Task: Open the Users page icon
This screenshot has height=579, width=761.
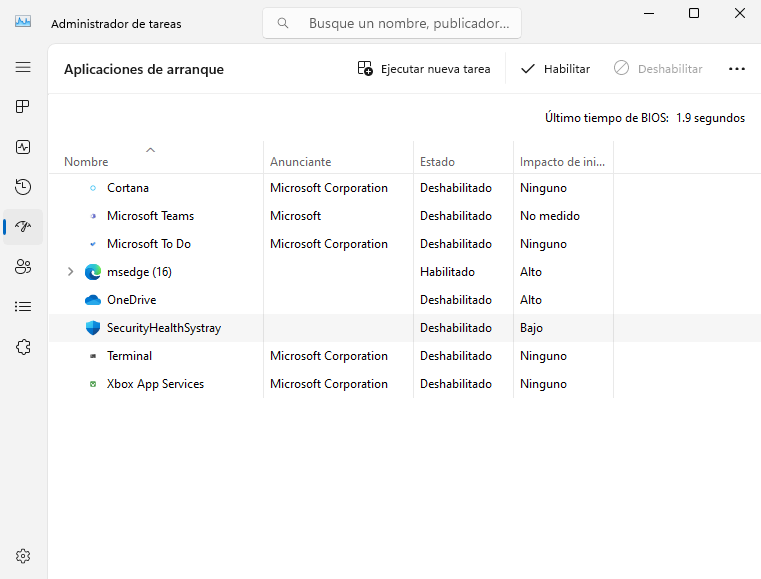Action: [23, 267]
